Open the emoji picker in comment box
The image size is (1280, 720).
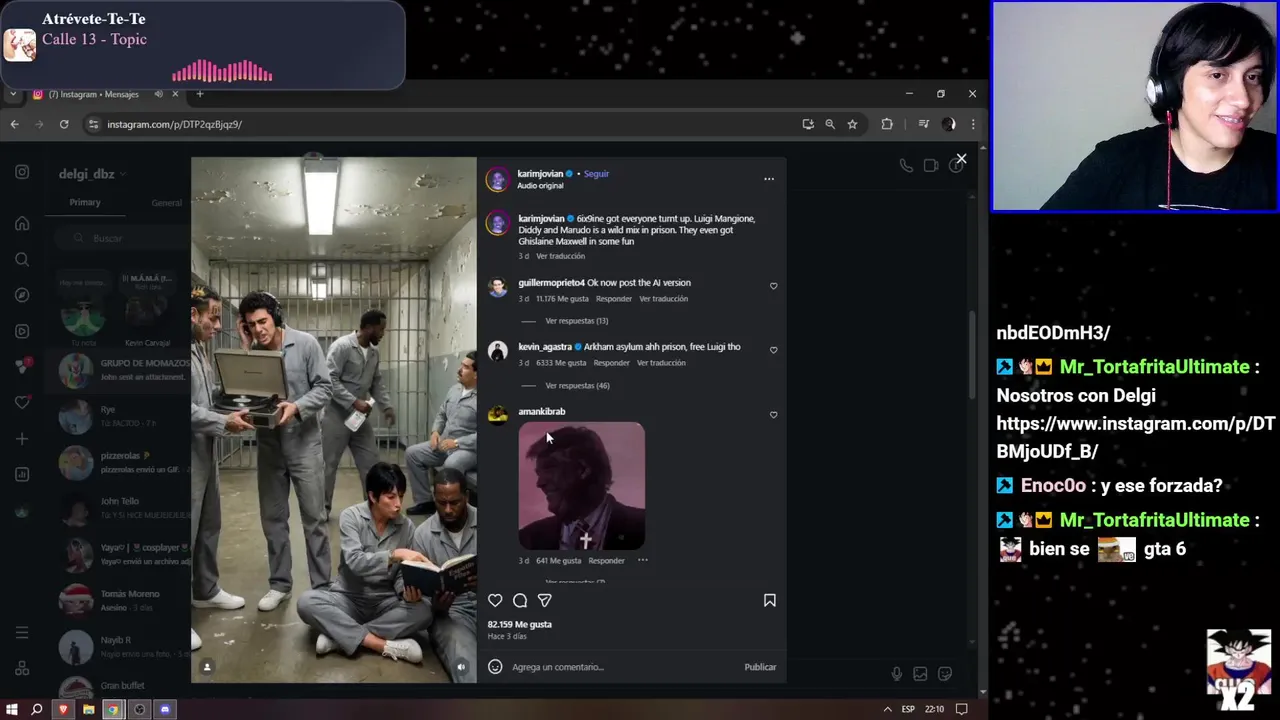coord(495,667)
